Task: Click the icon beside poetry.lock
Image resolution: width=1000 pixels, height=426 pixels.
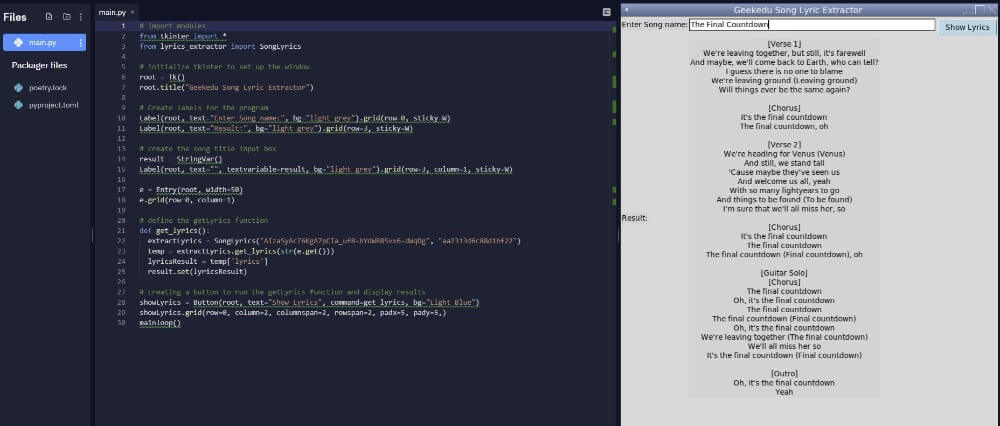Action: [x=18, y=88]
